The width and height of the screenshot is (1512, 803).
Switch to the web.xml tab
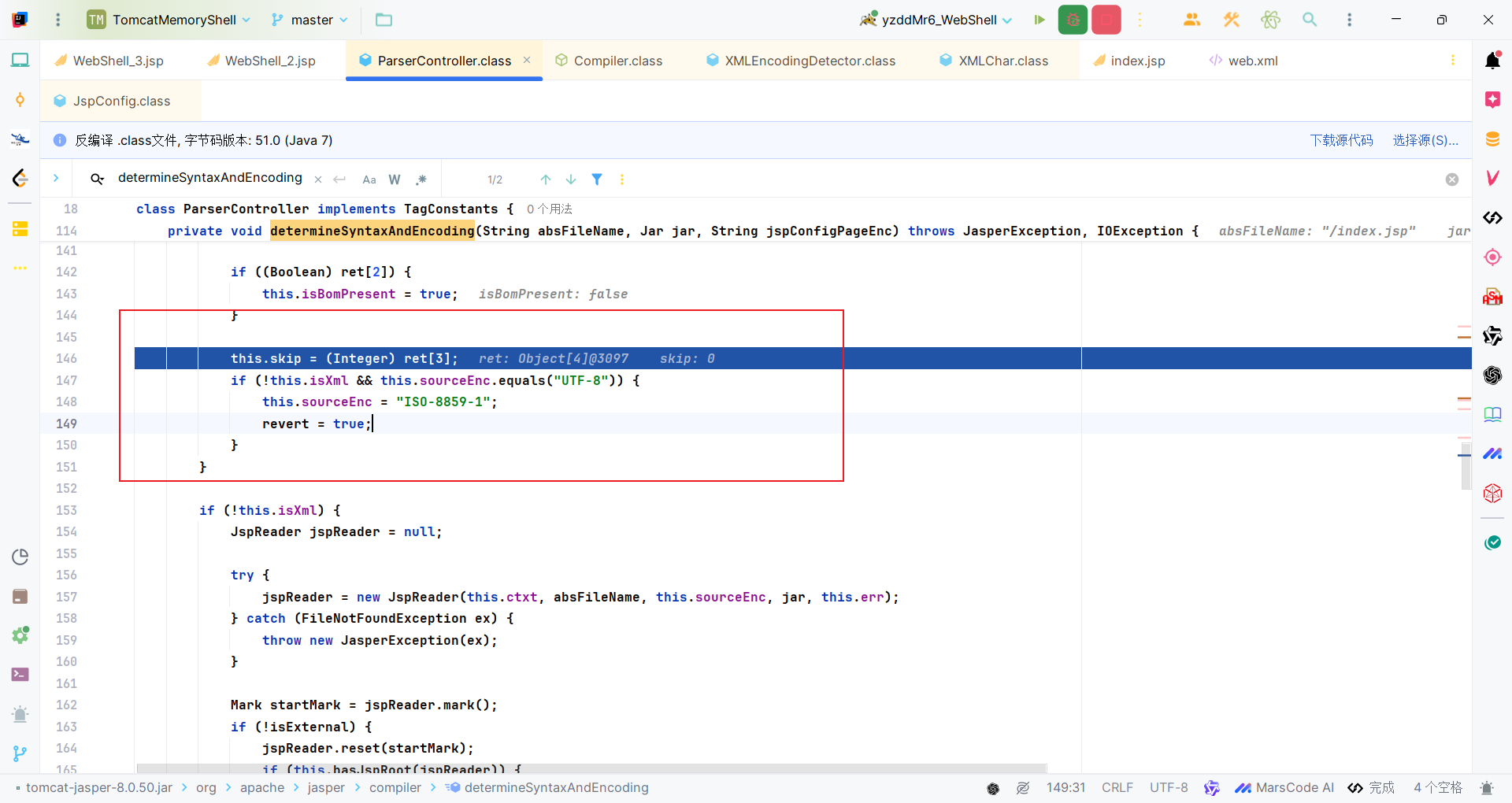(1243, 61)
